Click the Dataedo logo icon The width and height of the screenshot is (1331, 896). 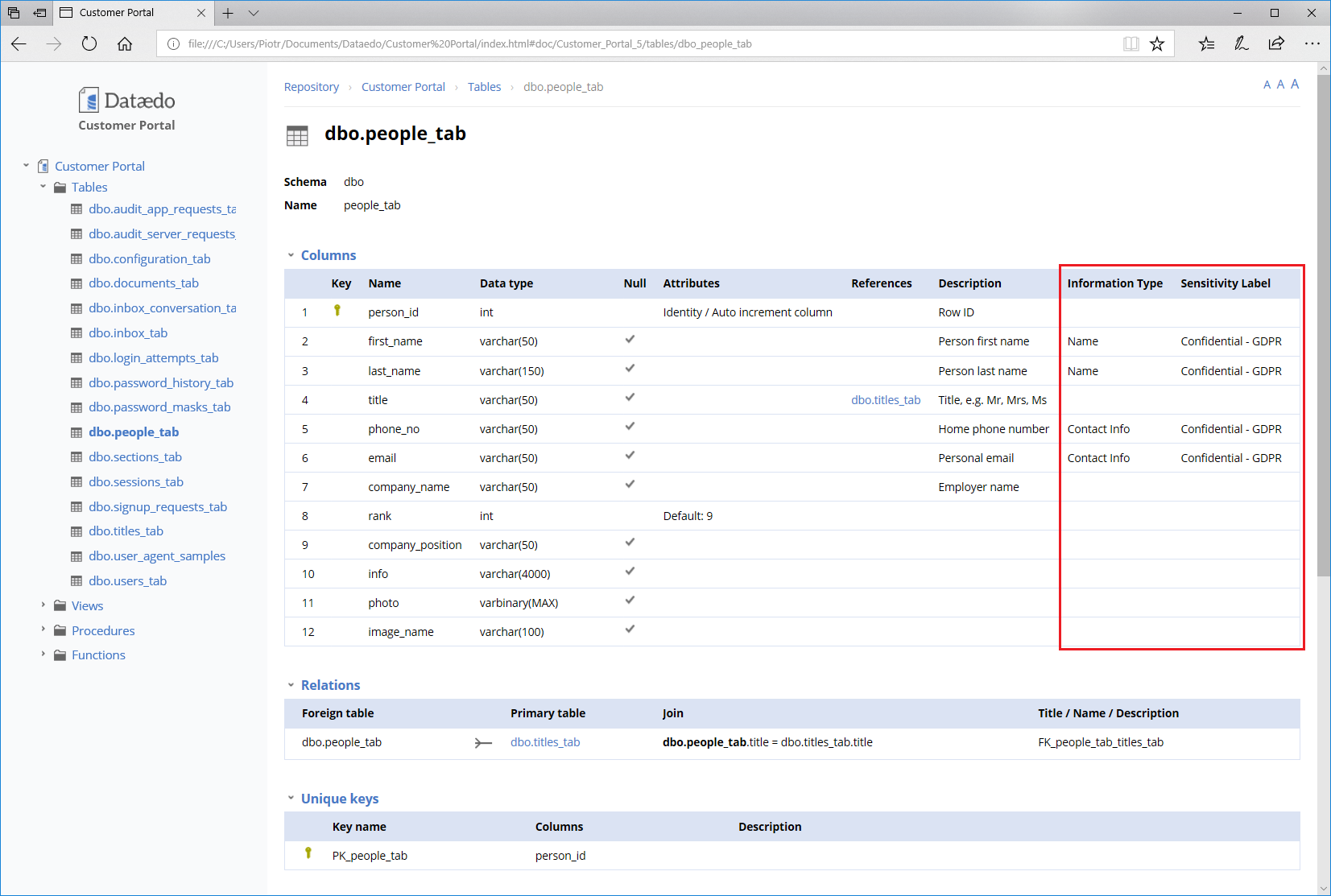pyautogui.click(x=89, y=101)
